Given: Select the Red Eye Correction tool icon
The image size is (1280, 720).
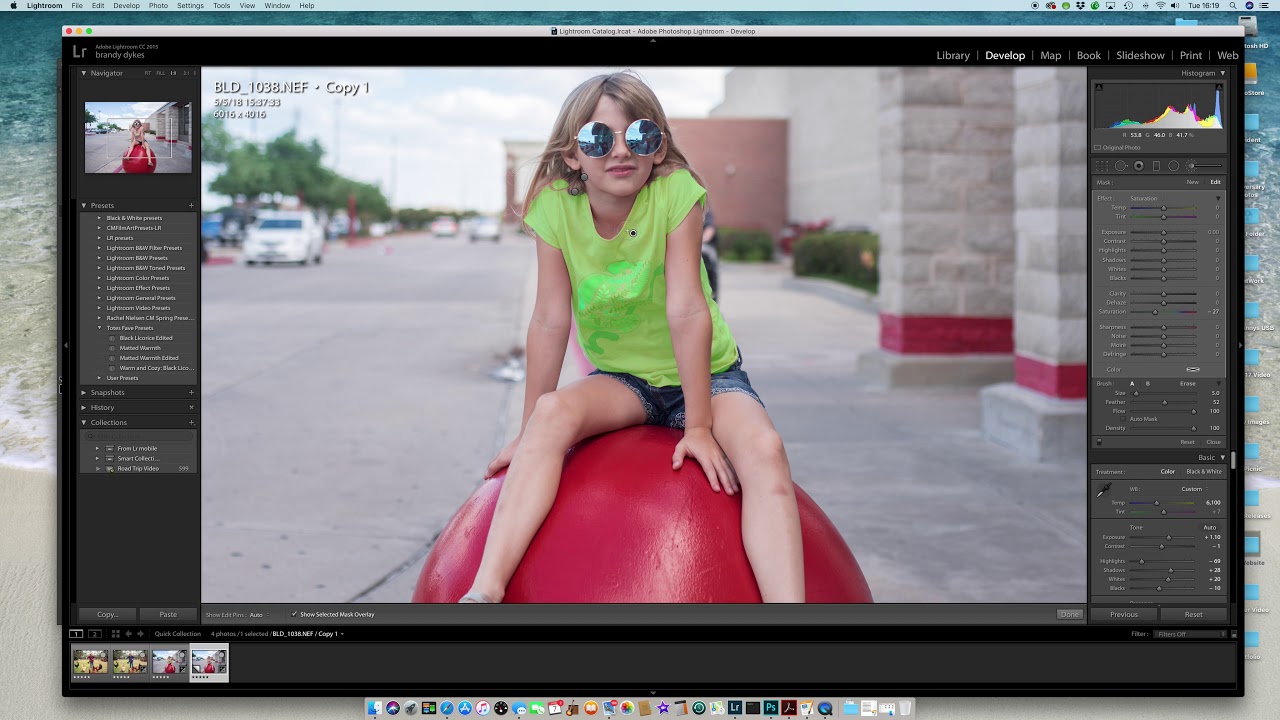Looking at the screenshot, I should click(1139, 166).
